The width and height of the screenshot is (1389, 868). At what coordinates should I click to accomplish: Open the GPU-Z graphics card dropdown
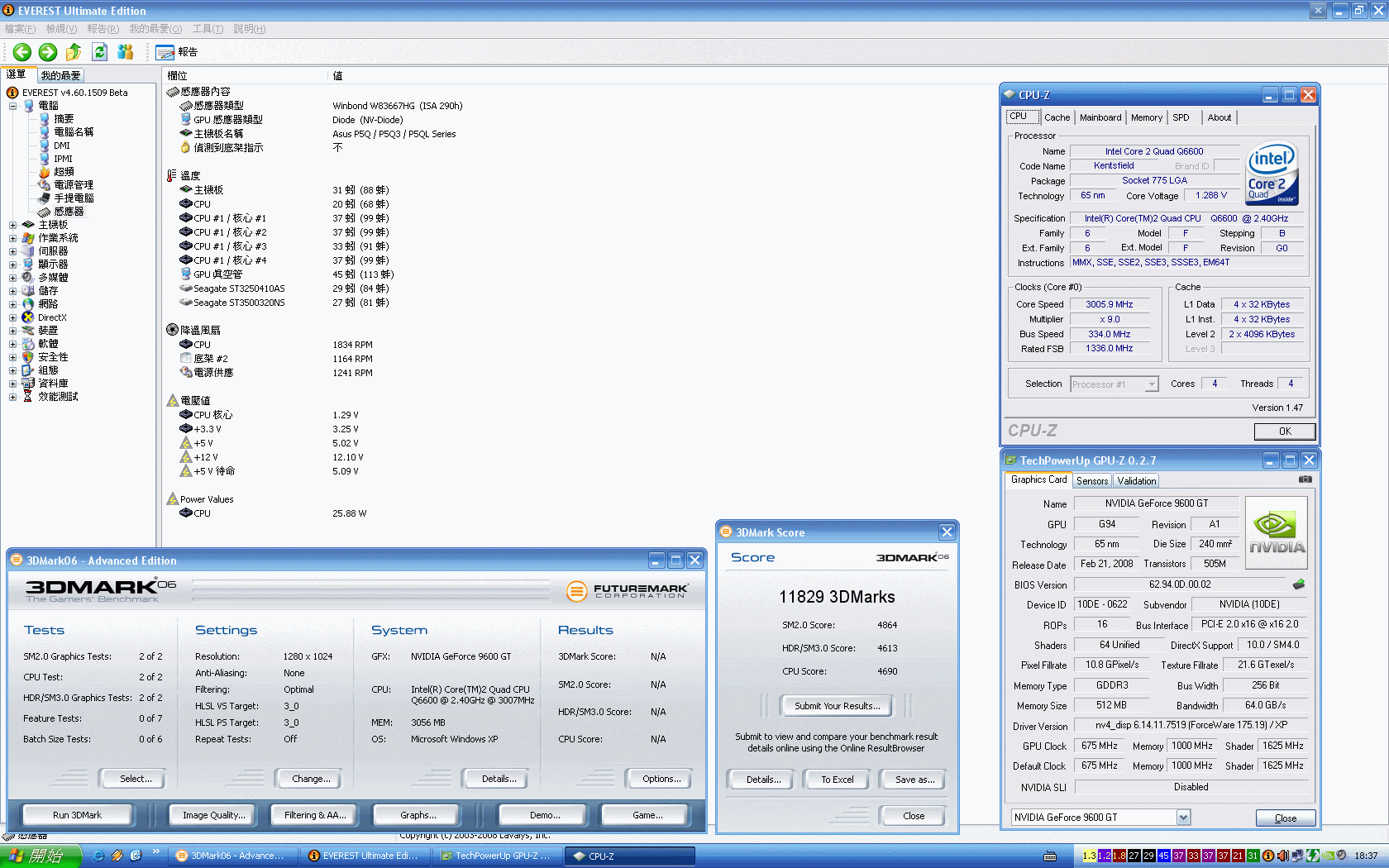[x=1183, y=818]
